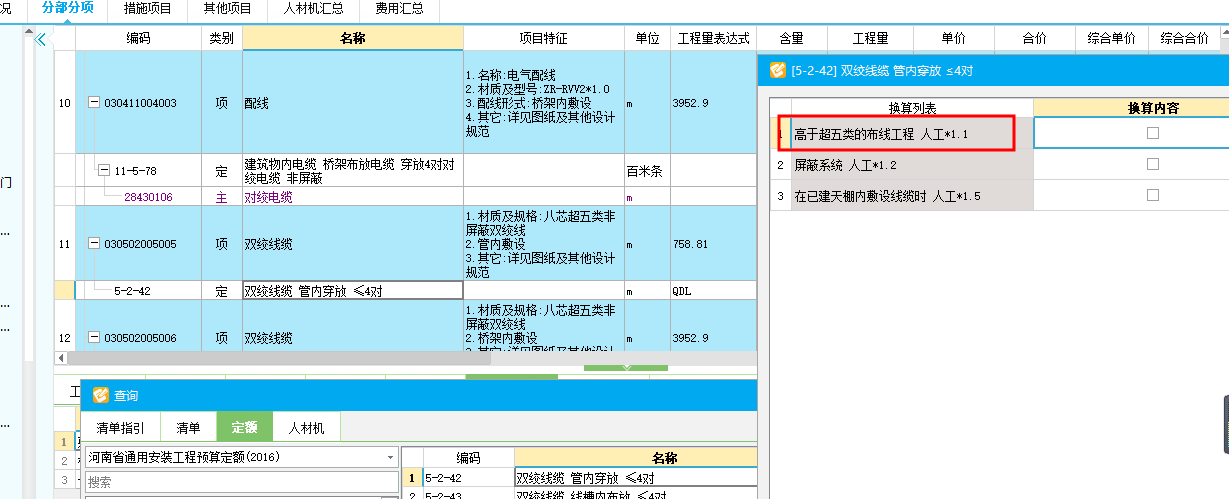Click row number 11 in main table
The image size is (1229, 499).
coord(64,244)
